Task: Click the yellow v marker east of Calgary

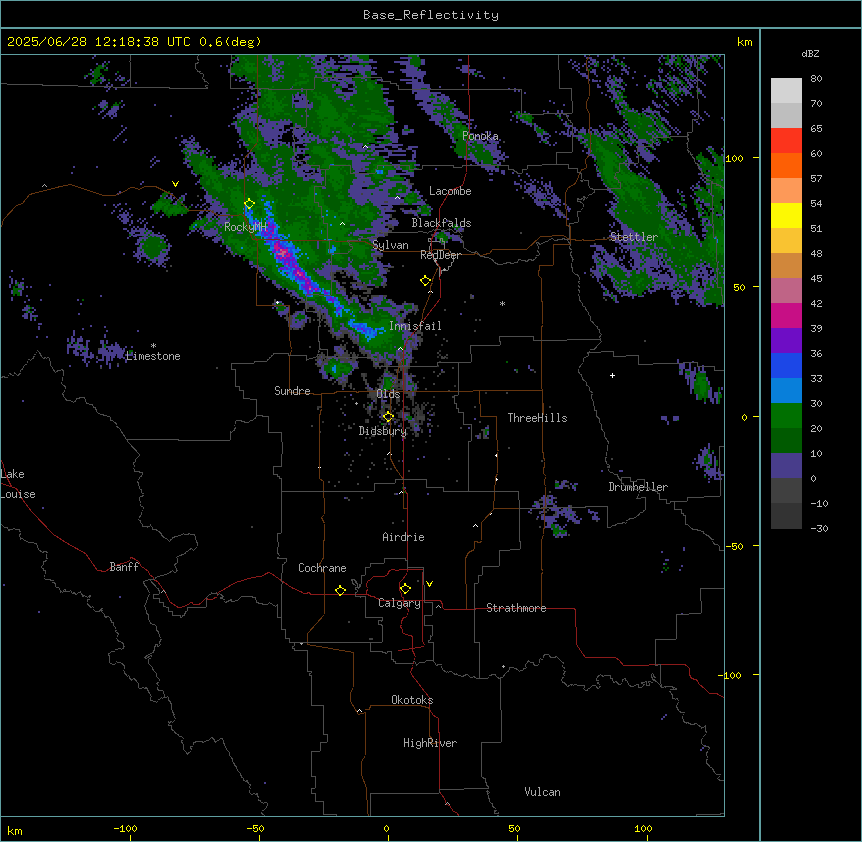Action: click(x=429, y=584)
